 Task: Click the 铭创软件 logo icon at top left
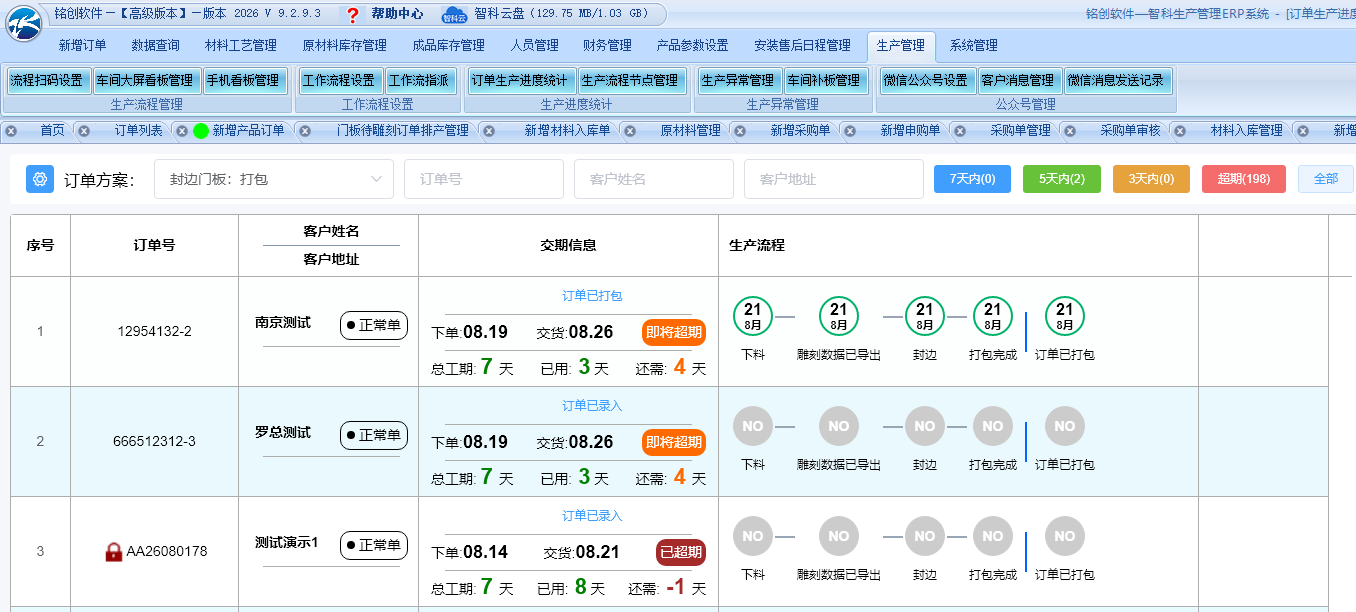click(24, 23)
